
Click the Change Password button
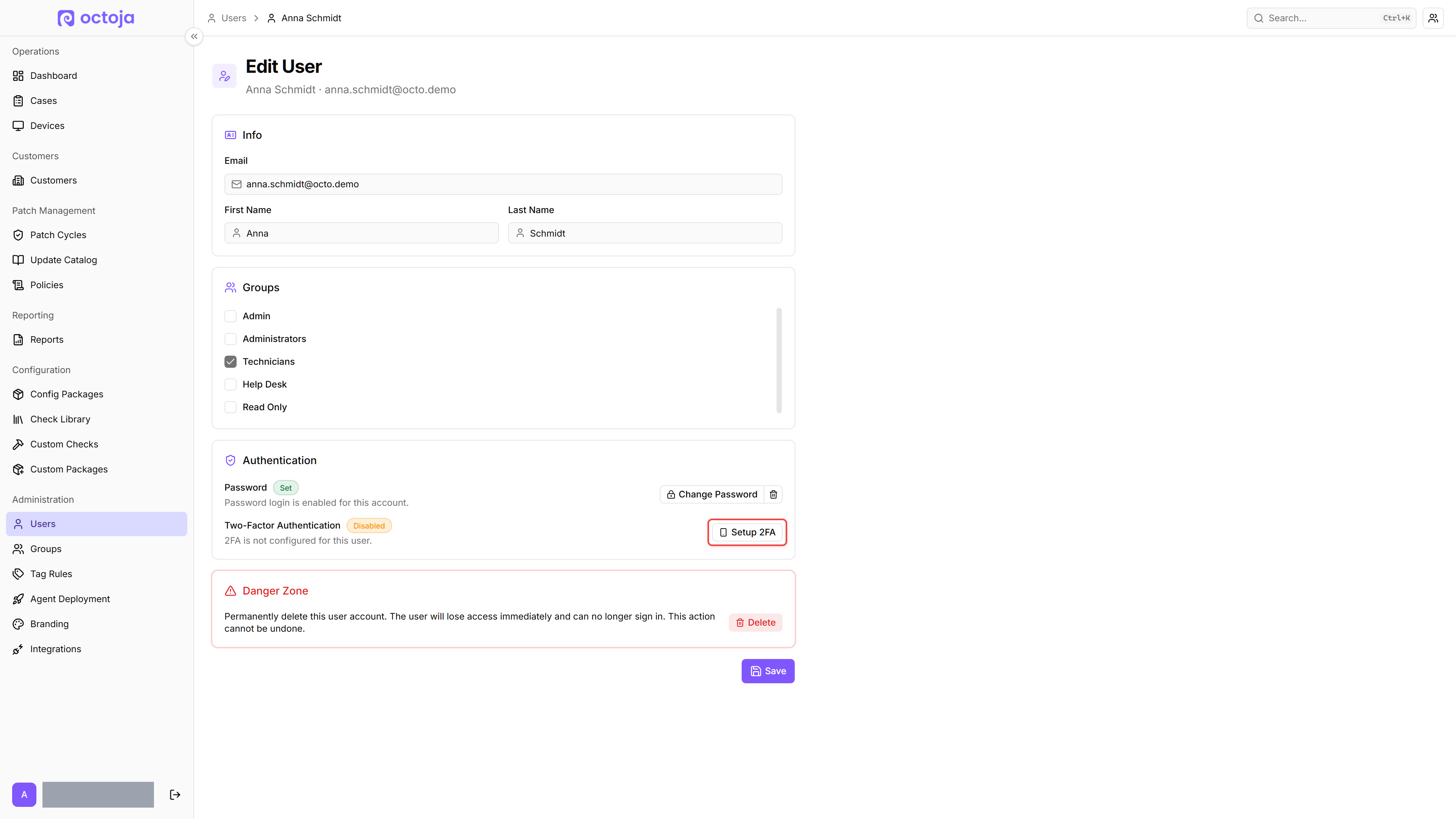click(712, 494)
